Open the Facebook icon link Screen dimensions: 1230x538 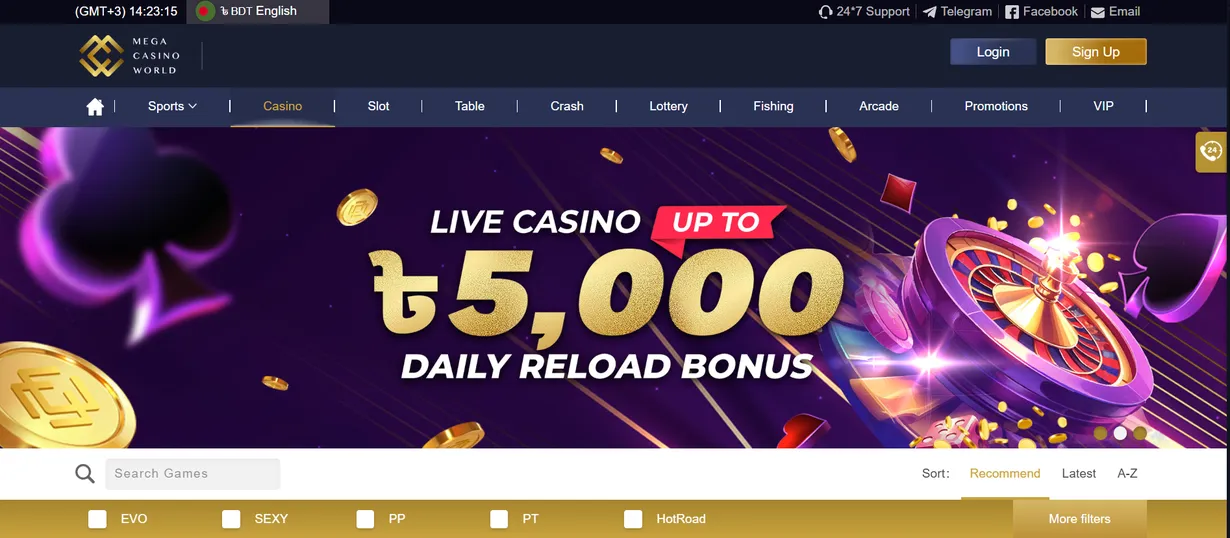1012,12
